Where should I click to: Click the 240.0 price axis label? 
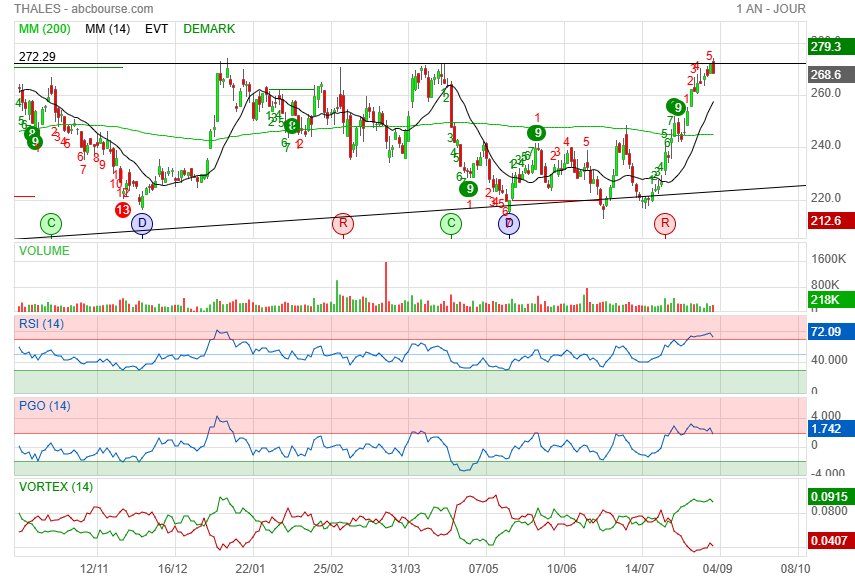(826, 145)
